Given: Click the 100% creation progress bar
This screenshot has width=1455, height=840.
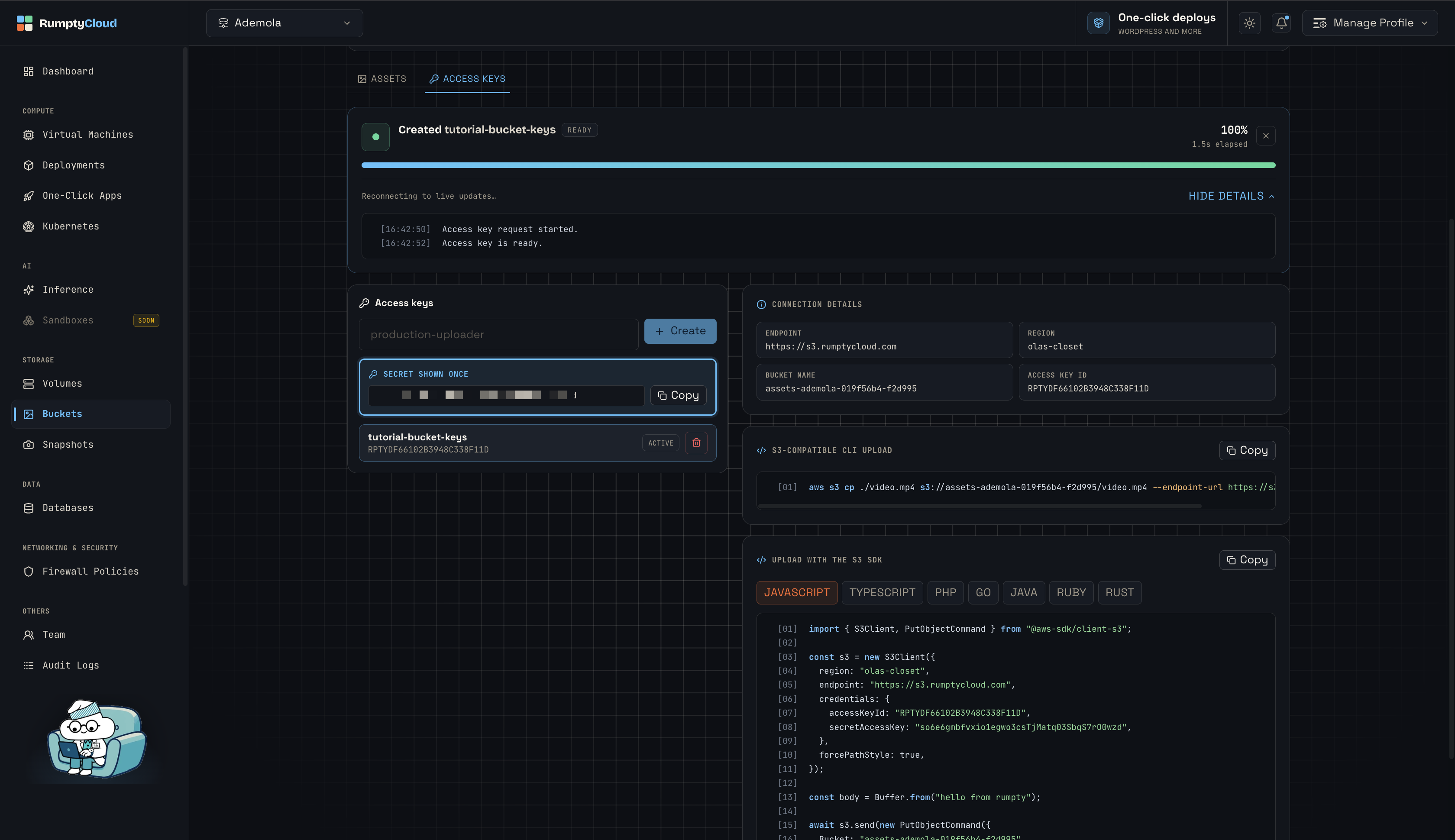Looking at the screenshot, I should point(818,165).
